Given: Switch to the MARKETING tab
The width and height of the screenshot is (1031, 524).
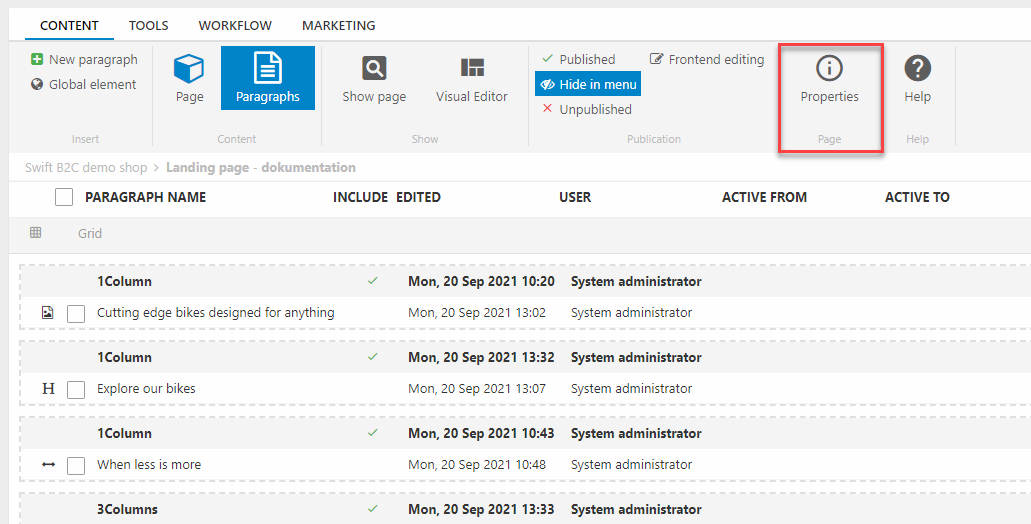Looking at the screenshot, I should coord(338,25).
